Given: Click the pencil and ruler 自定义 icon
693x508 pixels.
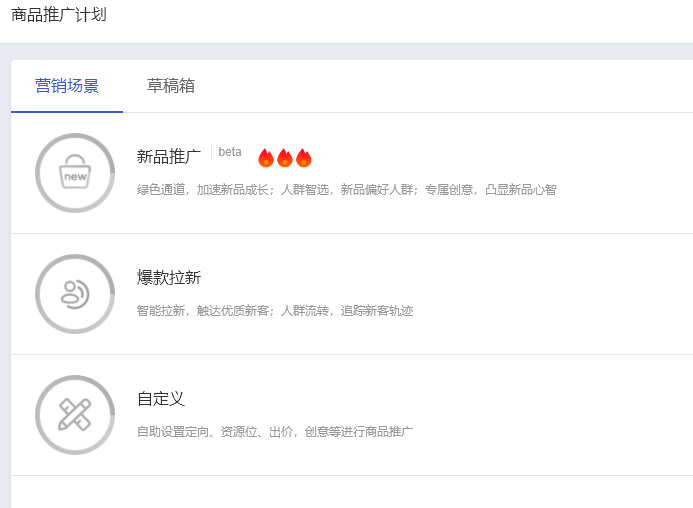Looking at the screenshot, I should 75,415.
